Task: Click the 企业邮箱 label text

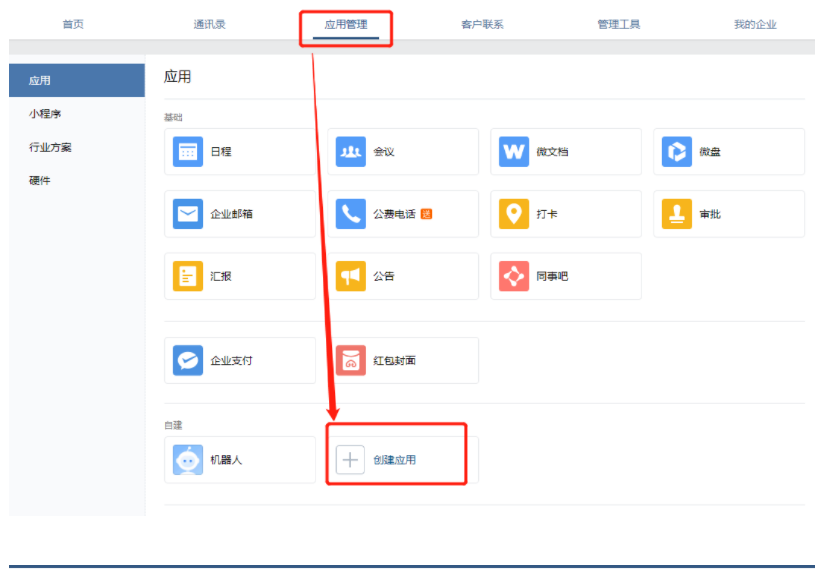Action: click(x=232, y=214)
